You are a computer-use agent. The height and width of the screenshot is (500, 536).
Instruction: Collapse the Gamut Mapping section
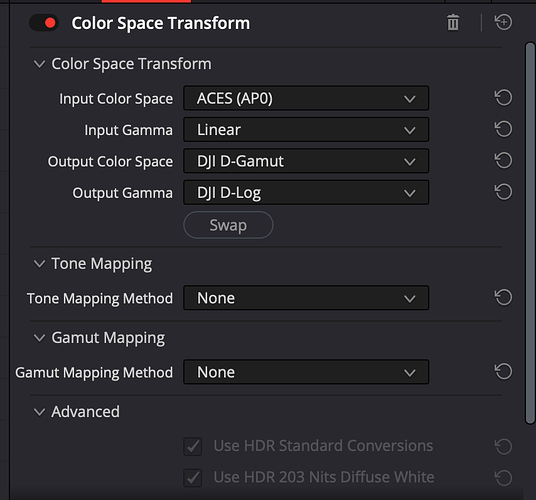[x=39, y=338]
